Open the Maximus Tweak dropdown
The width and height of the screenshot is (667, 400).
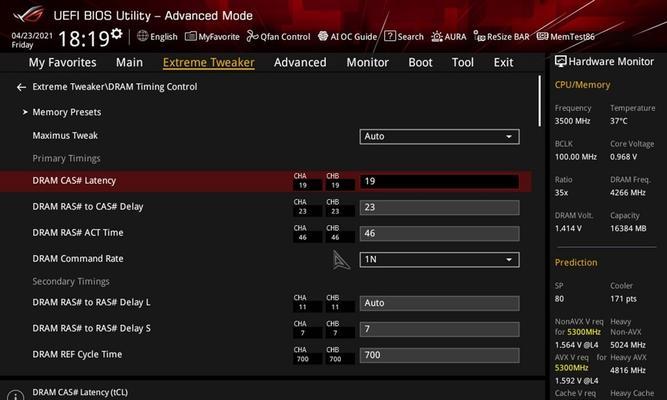[x=439, y=137]
